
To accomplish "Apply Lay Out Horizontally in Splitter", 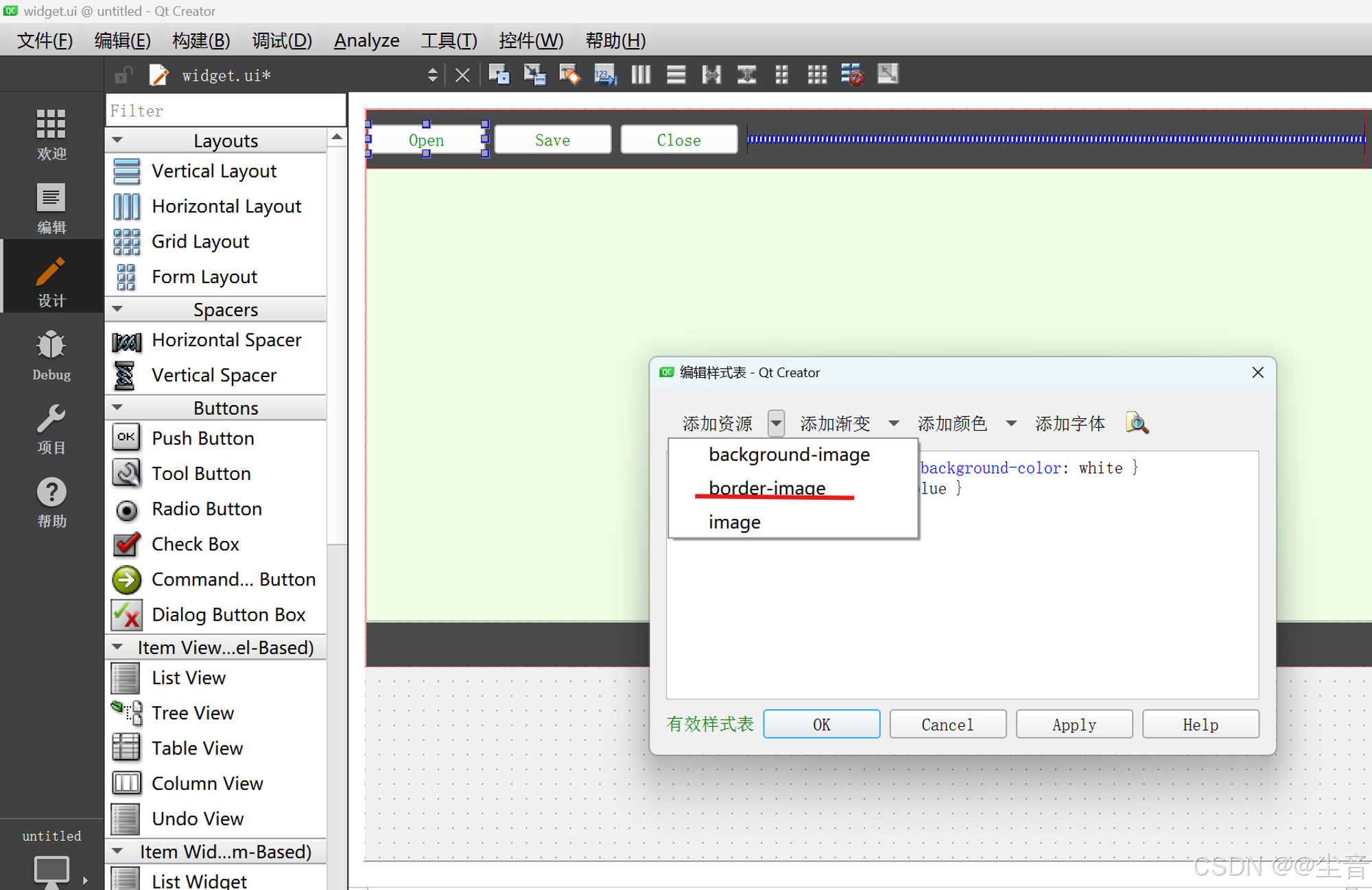I will [x=711, y=74].
